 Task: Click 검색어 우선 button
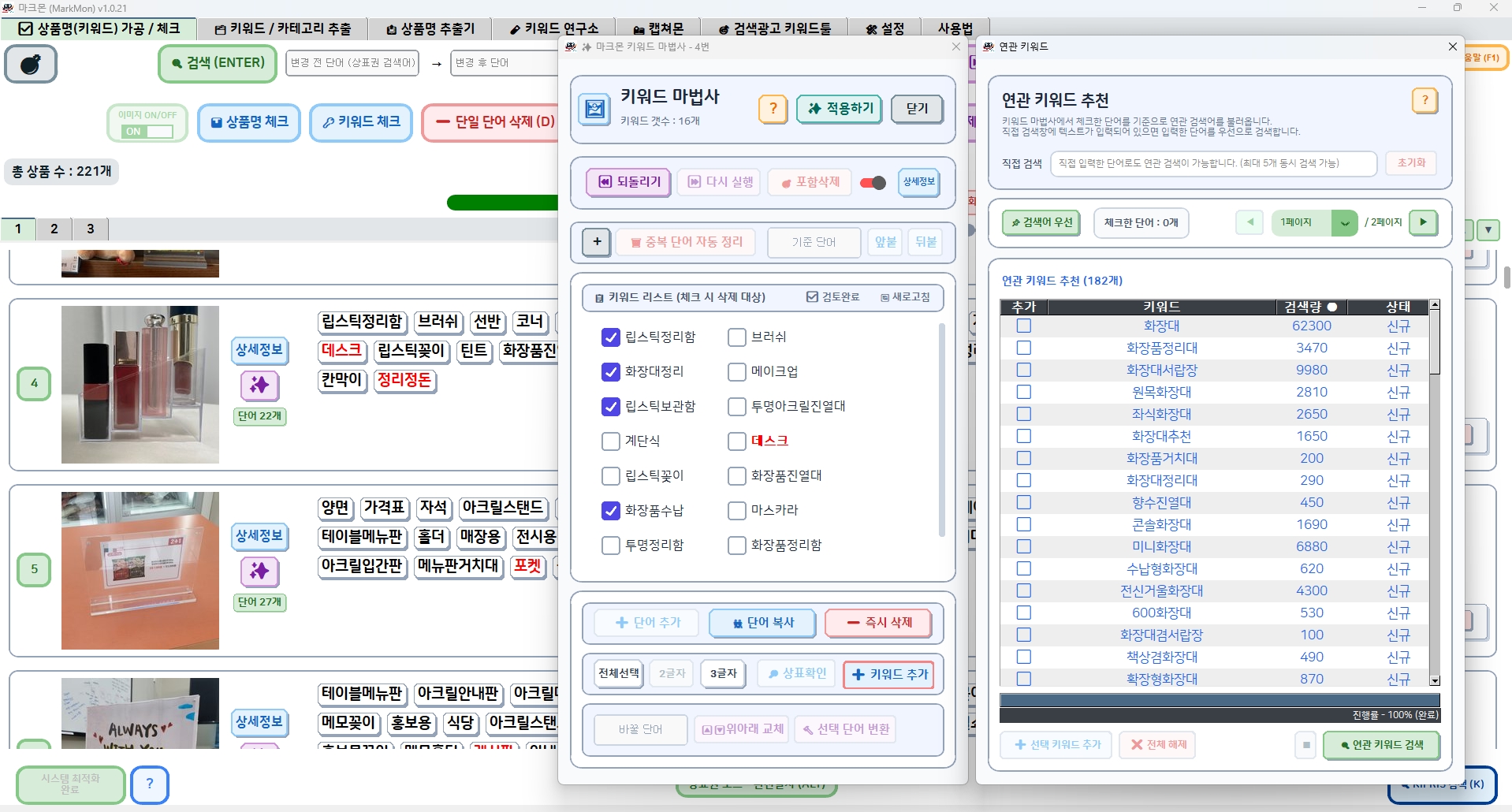click(1041, 222)
